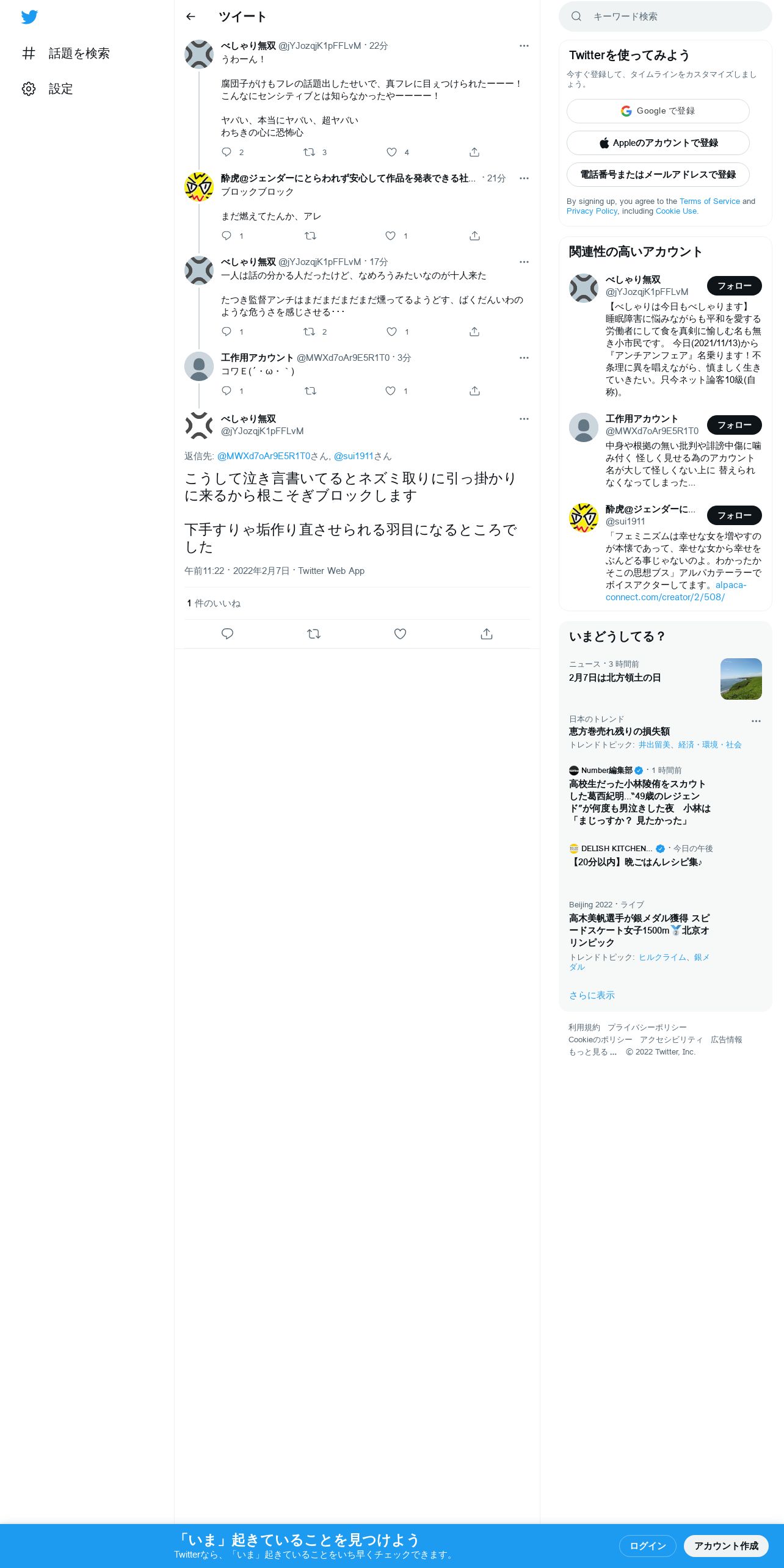Open options for 恵方巻売れ残りの損失額 trend
This screenshot has height=1568, width=784.
(756, 721)
